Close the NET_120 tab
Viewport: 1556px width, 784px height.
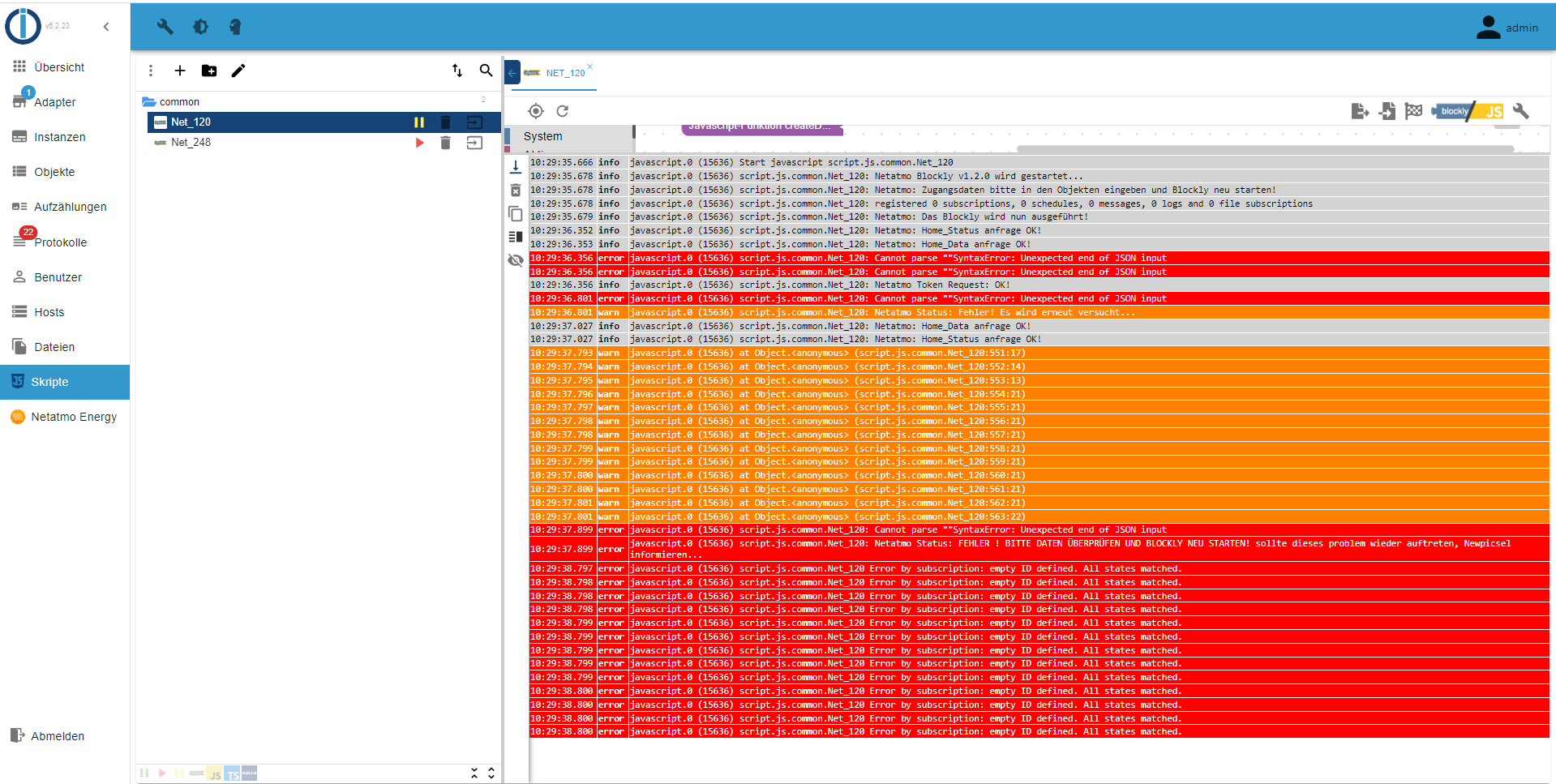tap(589, 66)
